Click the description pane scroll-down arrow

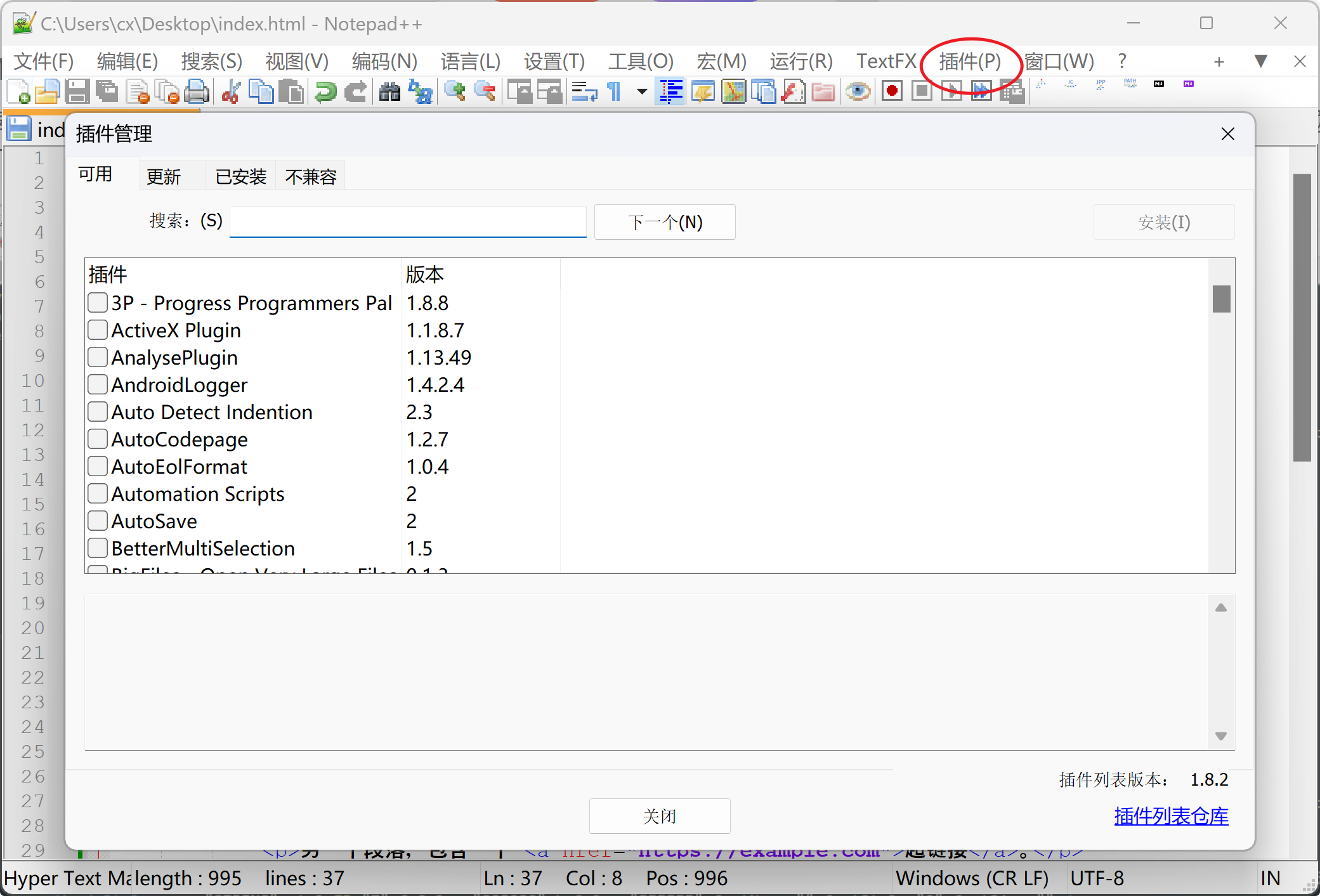point(1220,736)
